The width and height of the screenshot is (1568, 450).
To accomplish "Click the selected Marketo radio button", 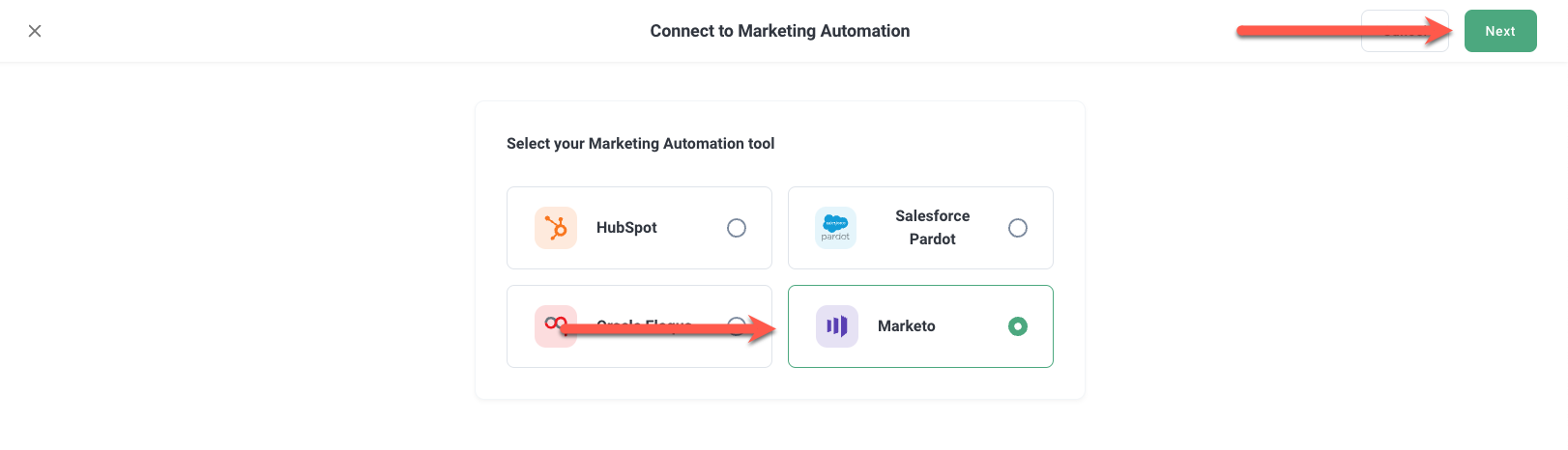I will [1018, 326].
